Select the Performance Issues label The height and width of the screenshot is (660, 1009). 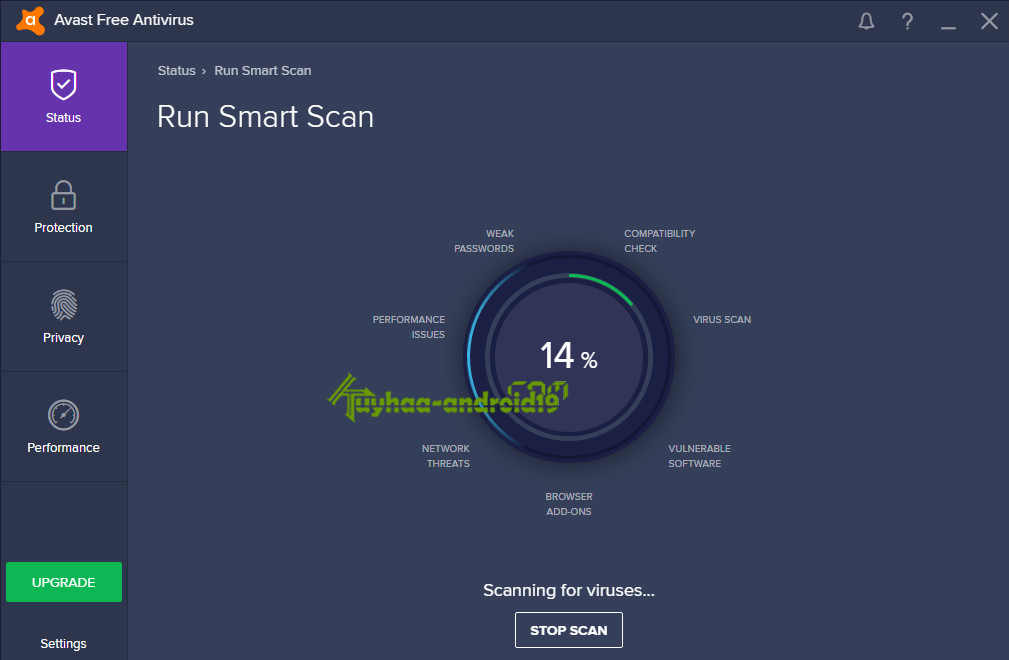pyautogui.click(x=409, y=327)
